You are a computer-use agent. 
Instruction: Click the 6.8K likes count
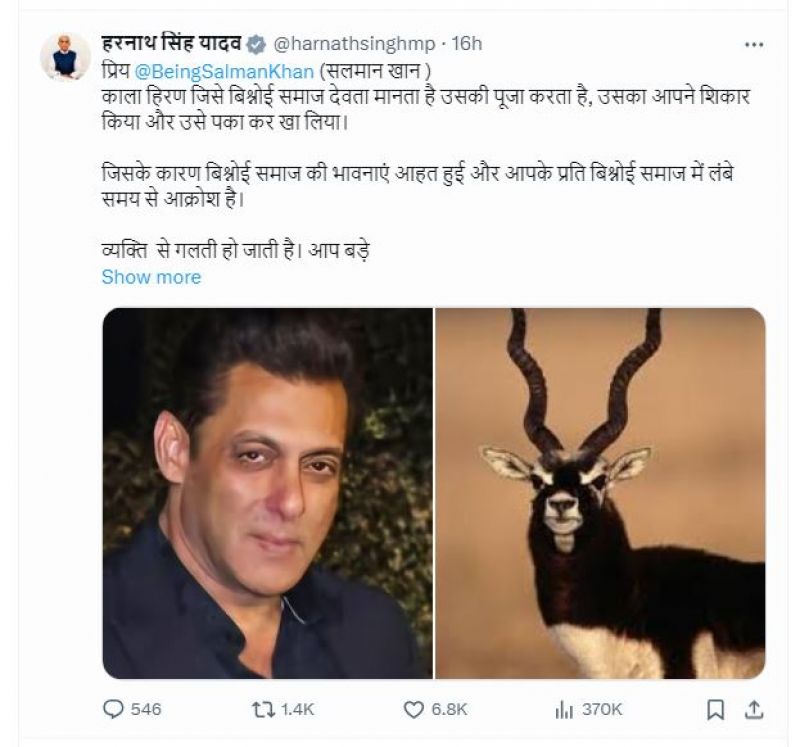point(449,709)
